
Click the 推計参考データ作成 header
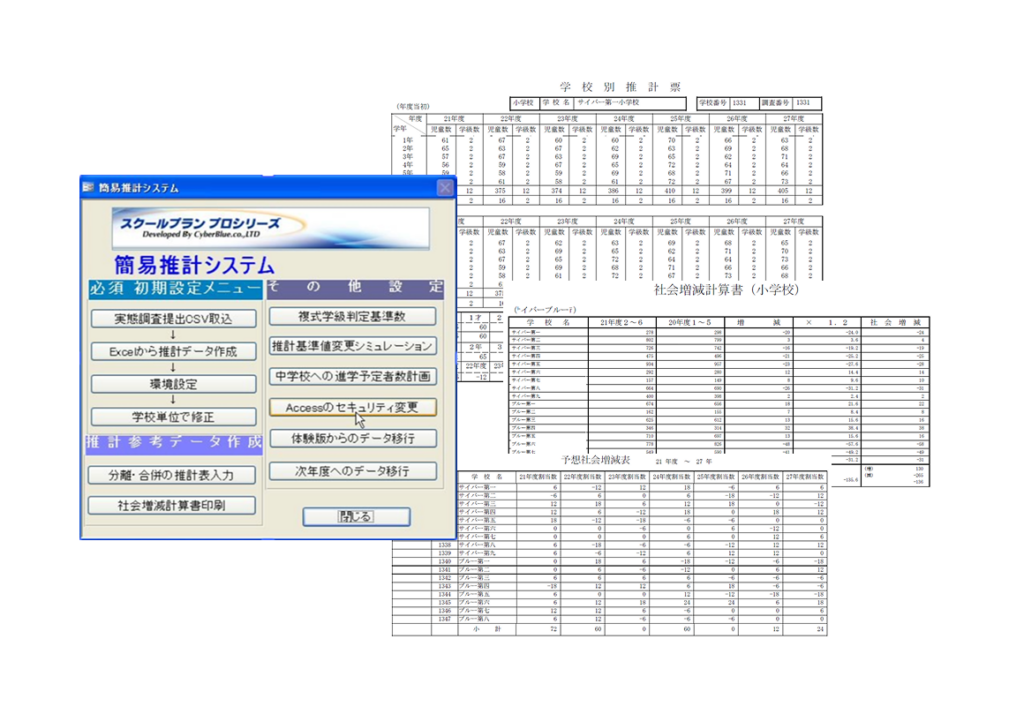click(174, 443)
